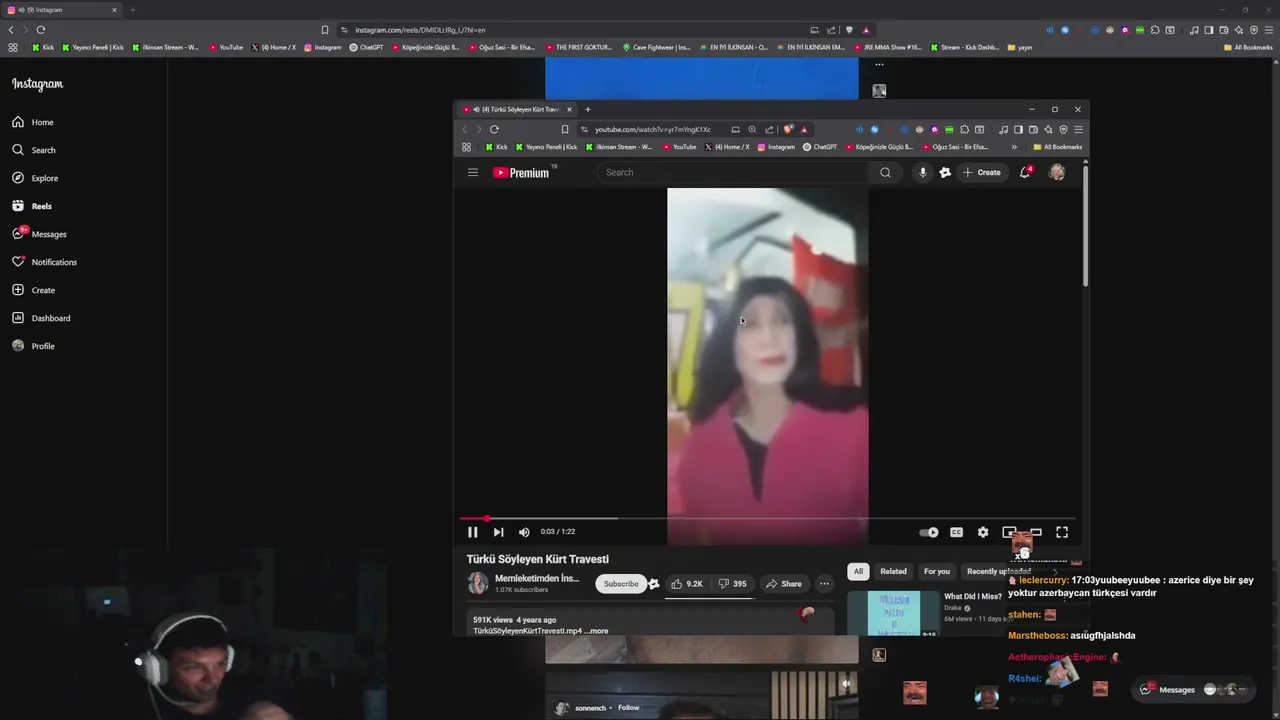Open YouTube hamburger guide menu
The width and height of the screenshot is (1280, 720).
click(473, 172)
